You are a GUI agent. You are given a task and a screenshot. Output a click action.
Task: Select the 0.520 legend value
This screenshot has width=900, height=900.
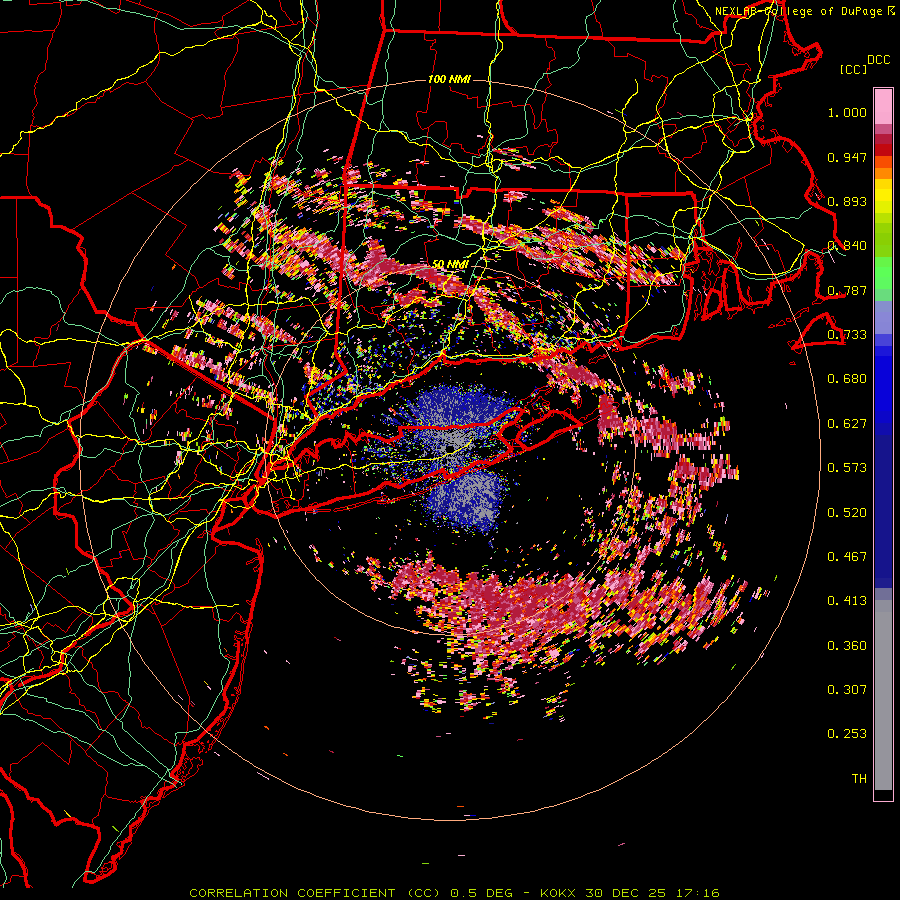coord(847,513)
